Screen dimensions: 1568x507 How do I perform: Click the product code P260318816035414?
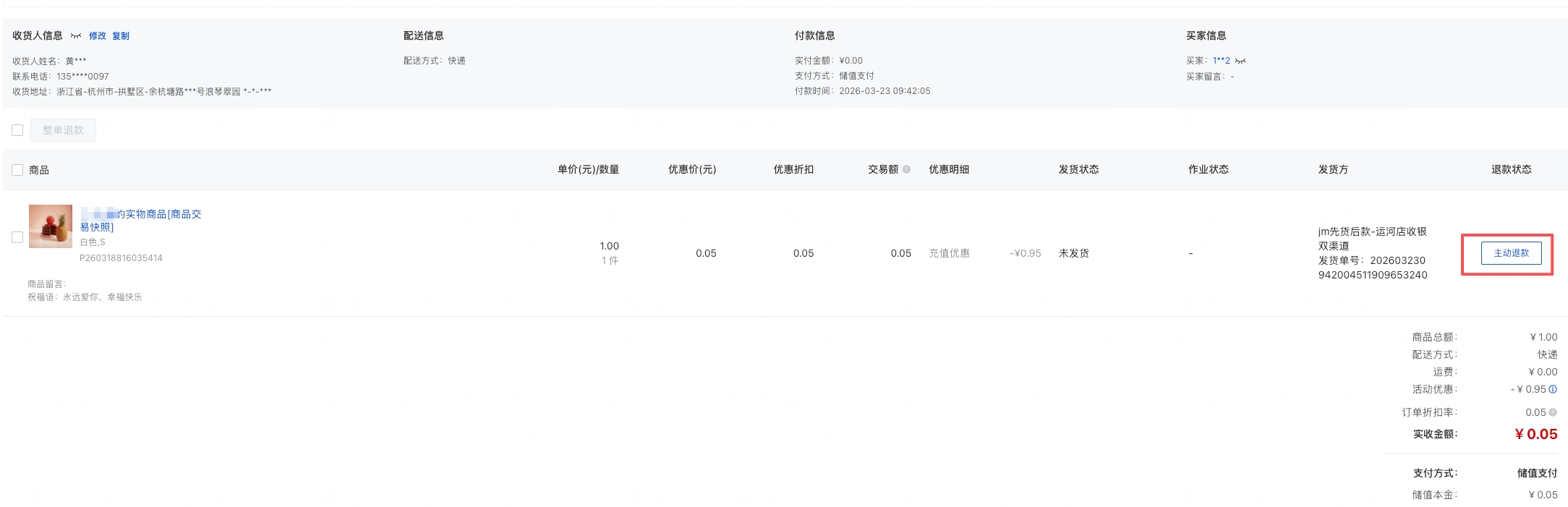[x=121, y=258]
